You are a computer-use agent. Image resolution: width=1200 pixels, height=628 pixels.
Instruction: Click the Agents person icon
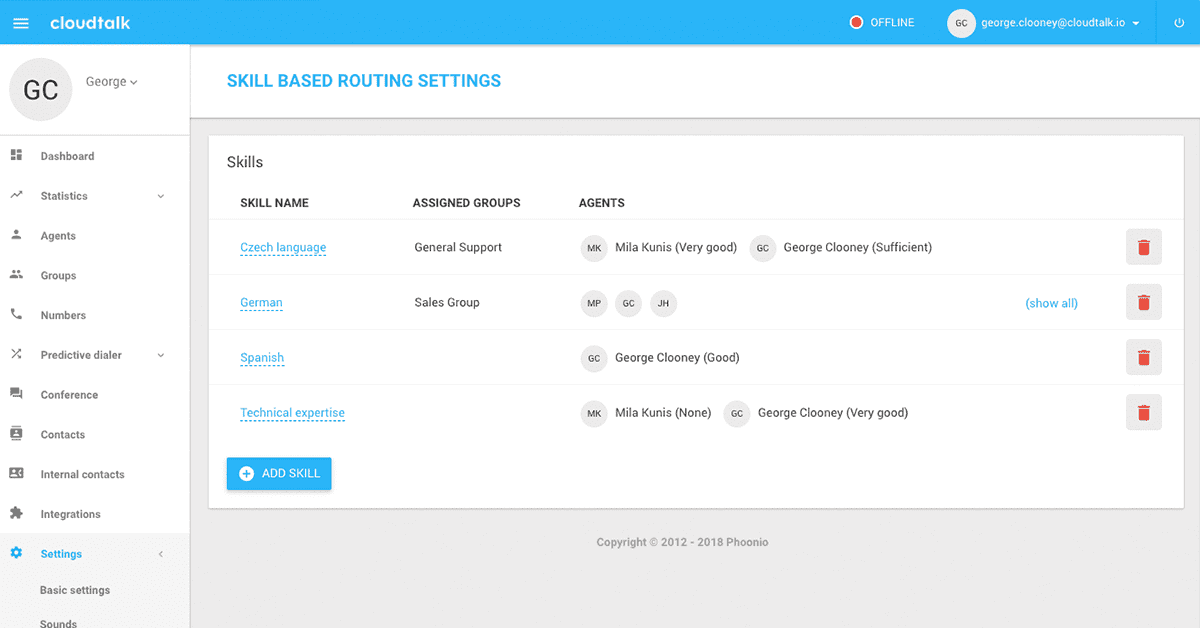(x=16, y=235)
